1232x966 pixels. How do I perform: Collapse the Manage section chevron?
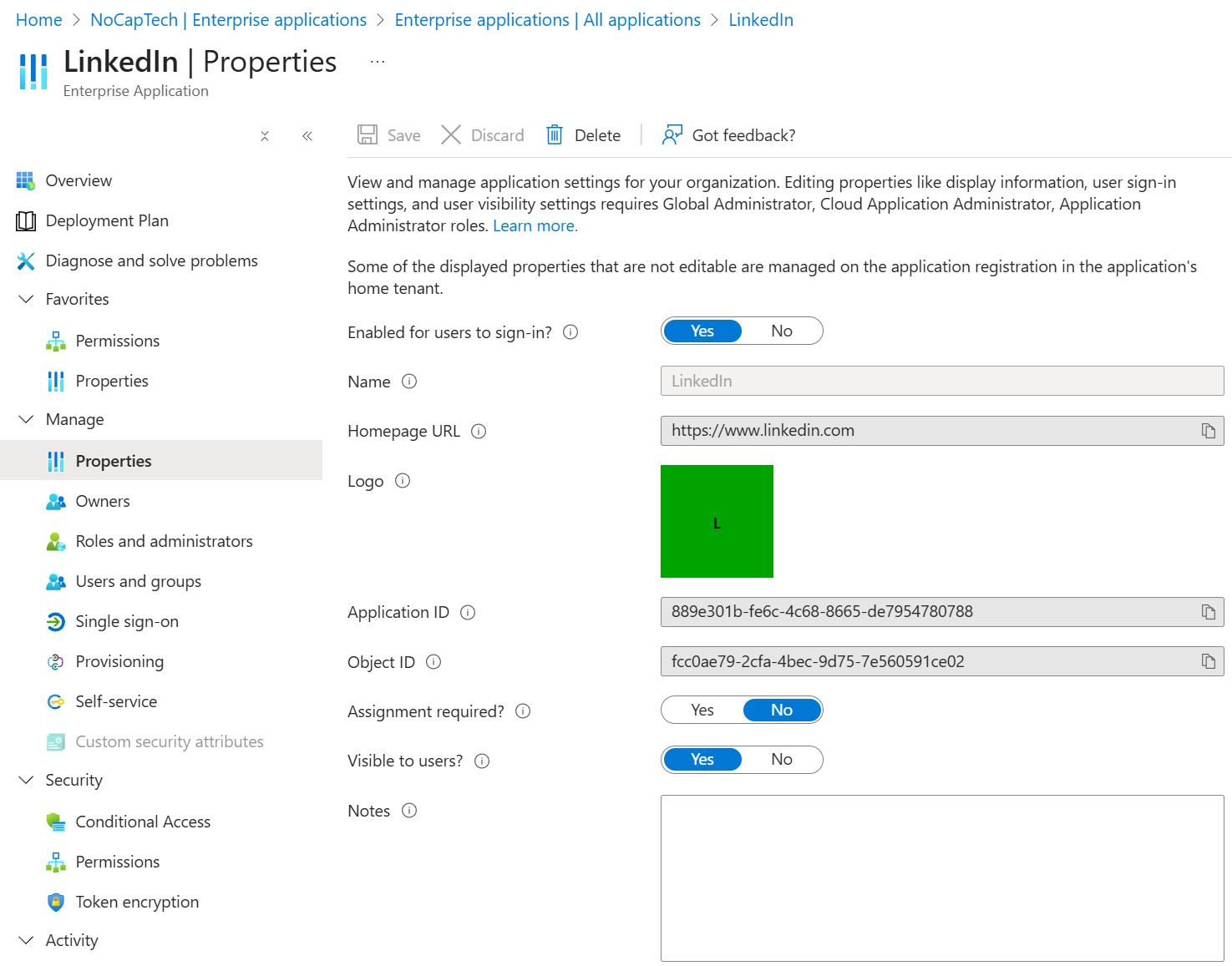[26, 419]
